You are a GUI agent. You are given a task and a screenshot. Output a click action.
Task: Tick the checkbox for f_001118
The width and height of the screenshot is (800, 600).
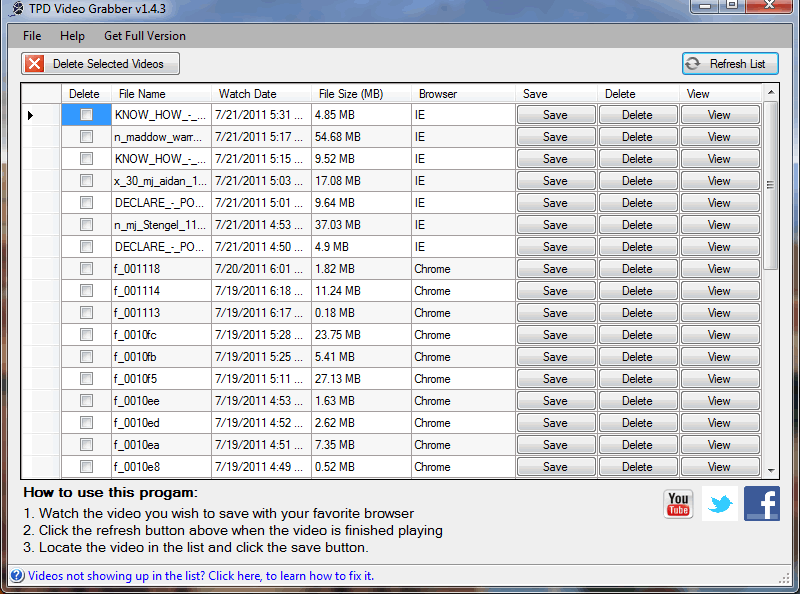coord(86,268)
